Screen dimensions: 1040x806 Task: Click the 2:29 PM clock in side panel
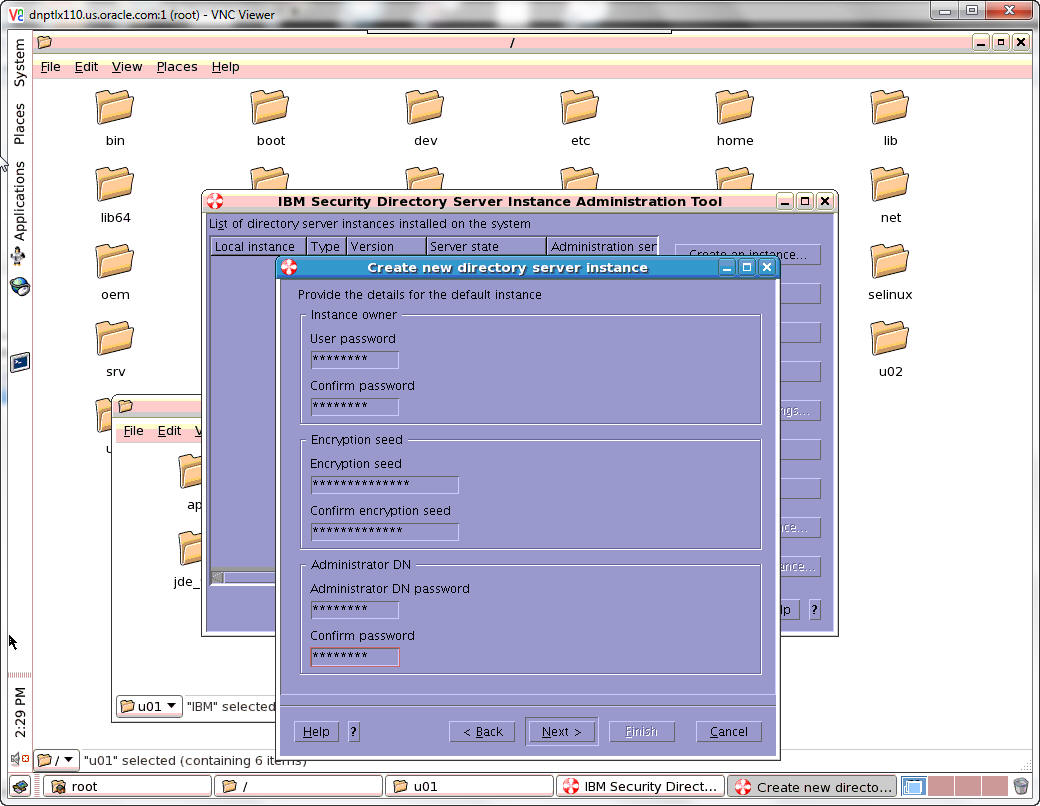pyautogui.click(x=20, y=712)
